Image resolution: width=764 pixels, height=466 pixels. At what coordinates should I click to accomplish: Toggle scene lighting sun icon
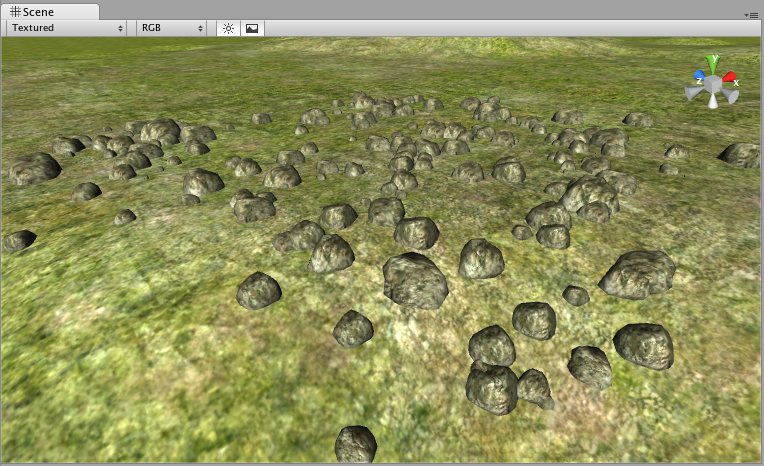click(x=228, y=28)
